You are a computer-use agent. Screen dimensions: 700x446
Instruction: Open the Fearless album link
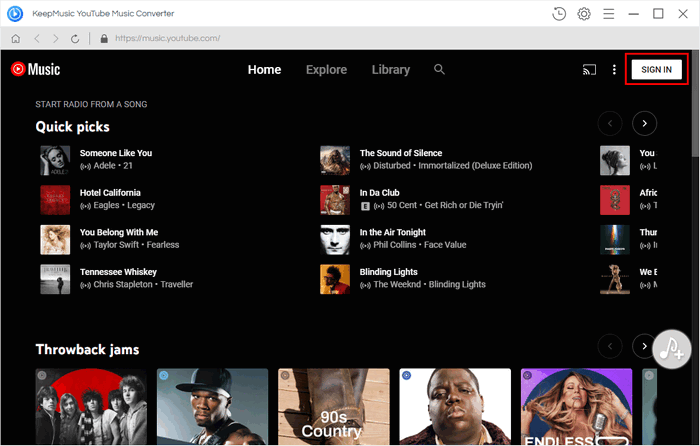click(x=163, y=245)
